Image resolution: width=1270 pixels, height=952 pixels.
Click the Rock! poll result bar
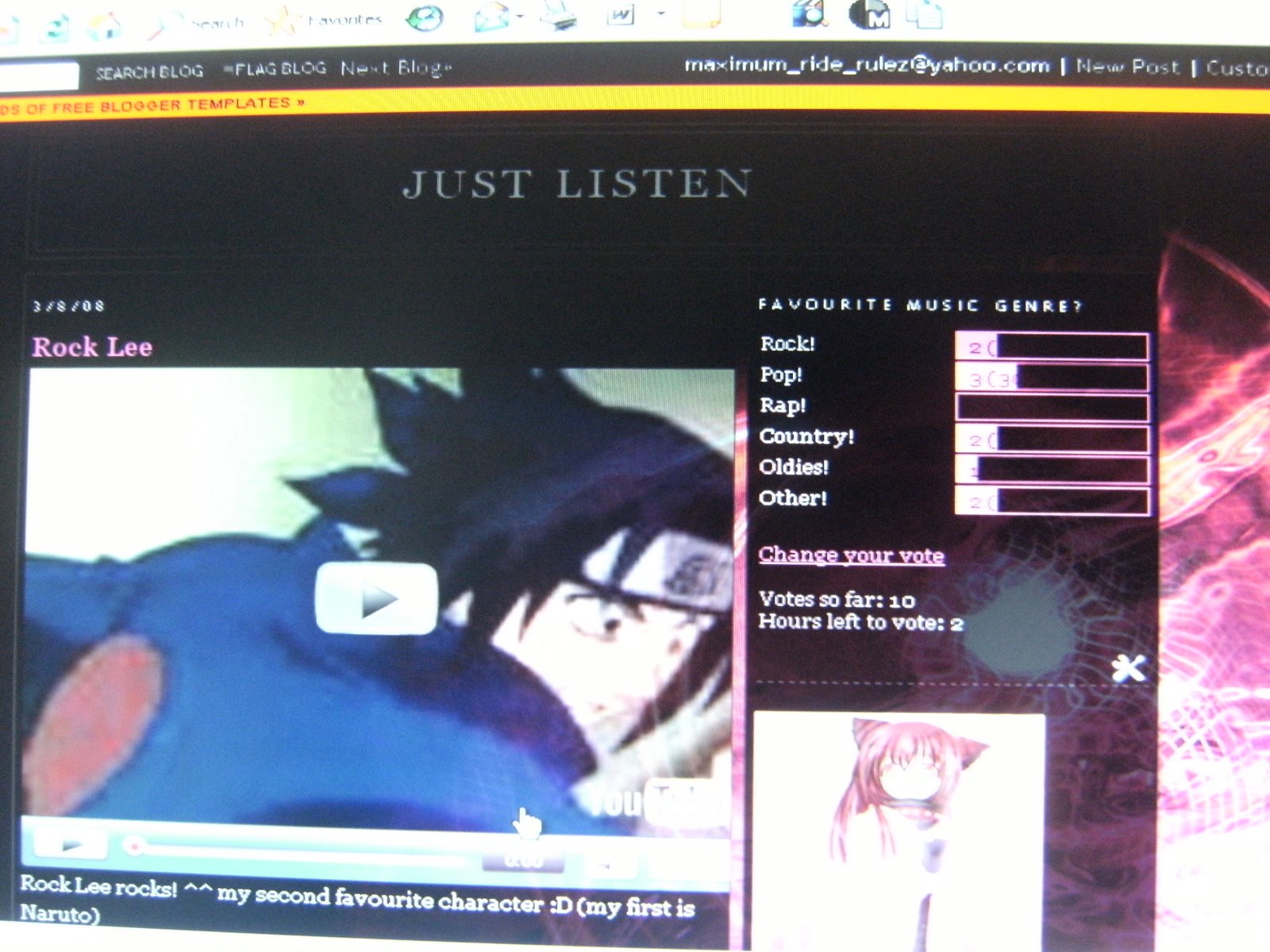pyautogui.click(x=1052, y=347)
